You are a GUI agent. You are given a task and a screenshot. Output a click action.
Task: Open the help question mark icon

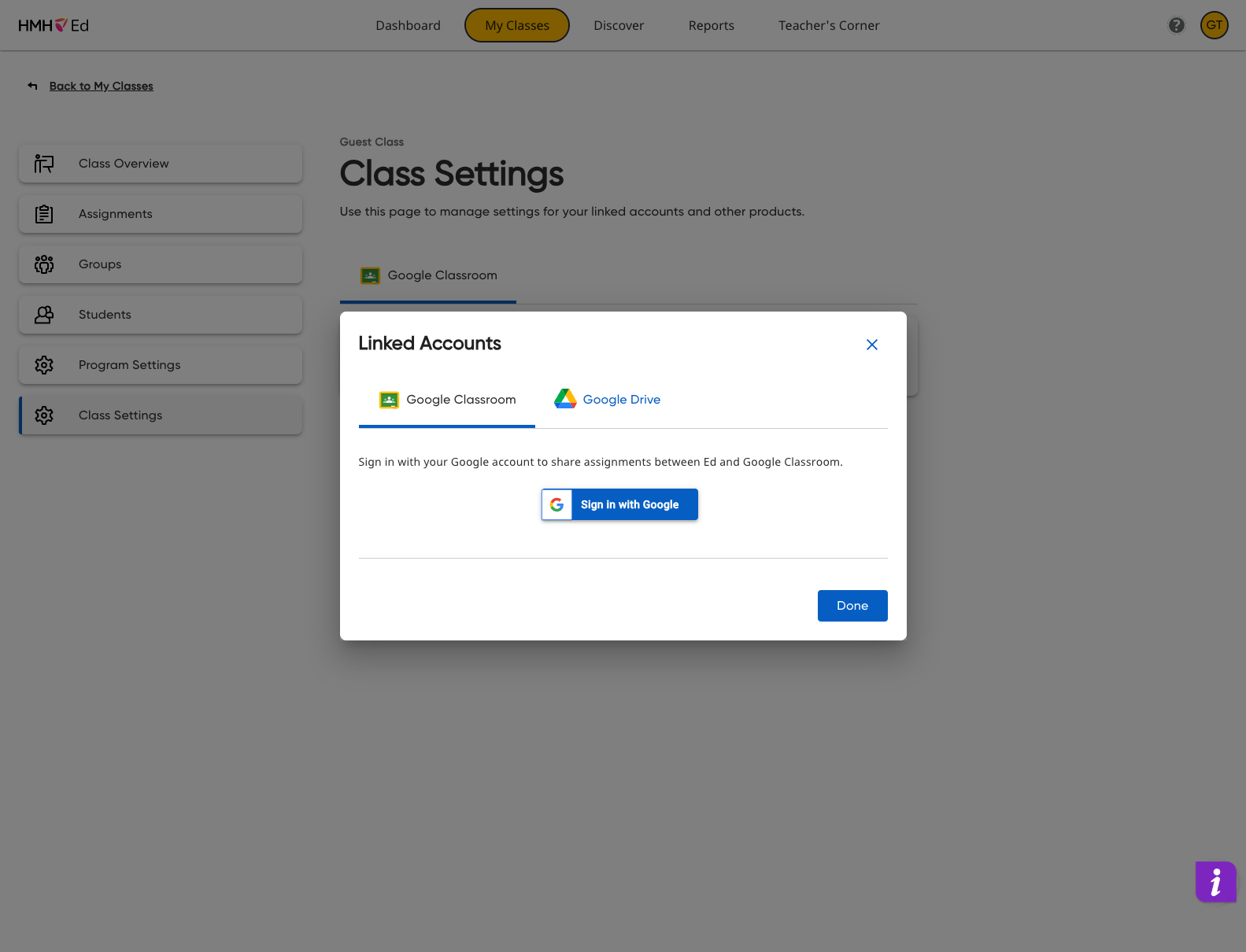1176,25
